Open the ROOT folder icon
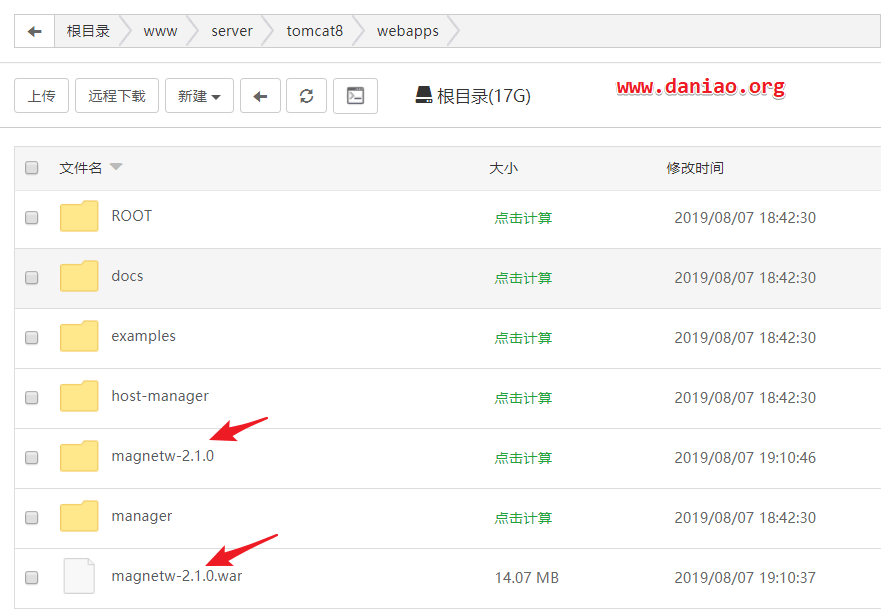Viewport: 881px width, 612px height. pyautogui.click(x=79, y=216)
